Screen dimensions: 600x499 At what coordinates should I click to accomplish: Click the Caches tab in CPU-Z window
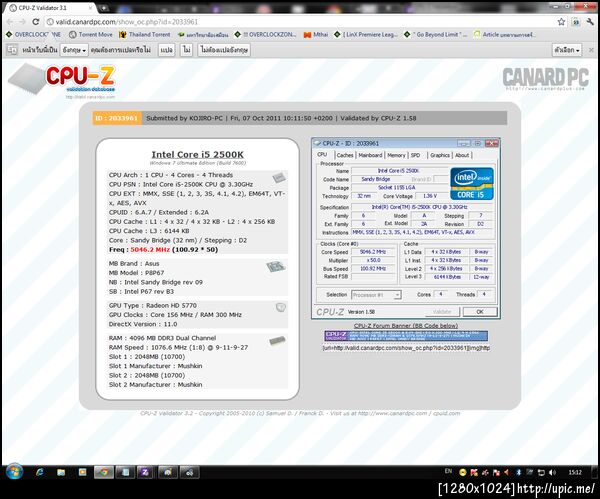pos(345,155)
